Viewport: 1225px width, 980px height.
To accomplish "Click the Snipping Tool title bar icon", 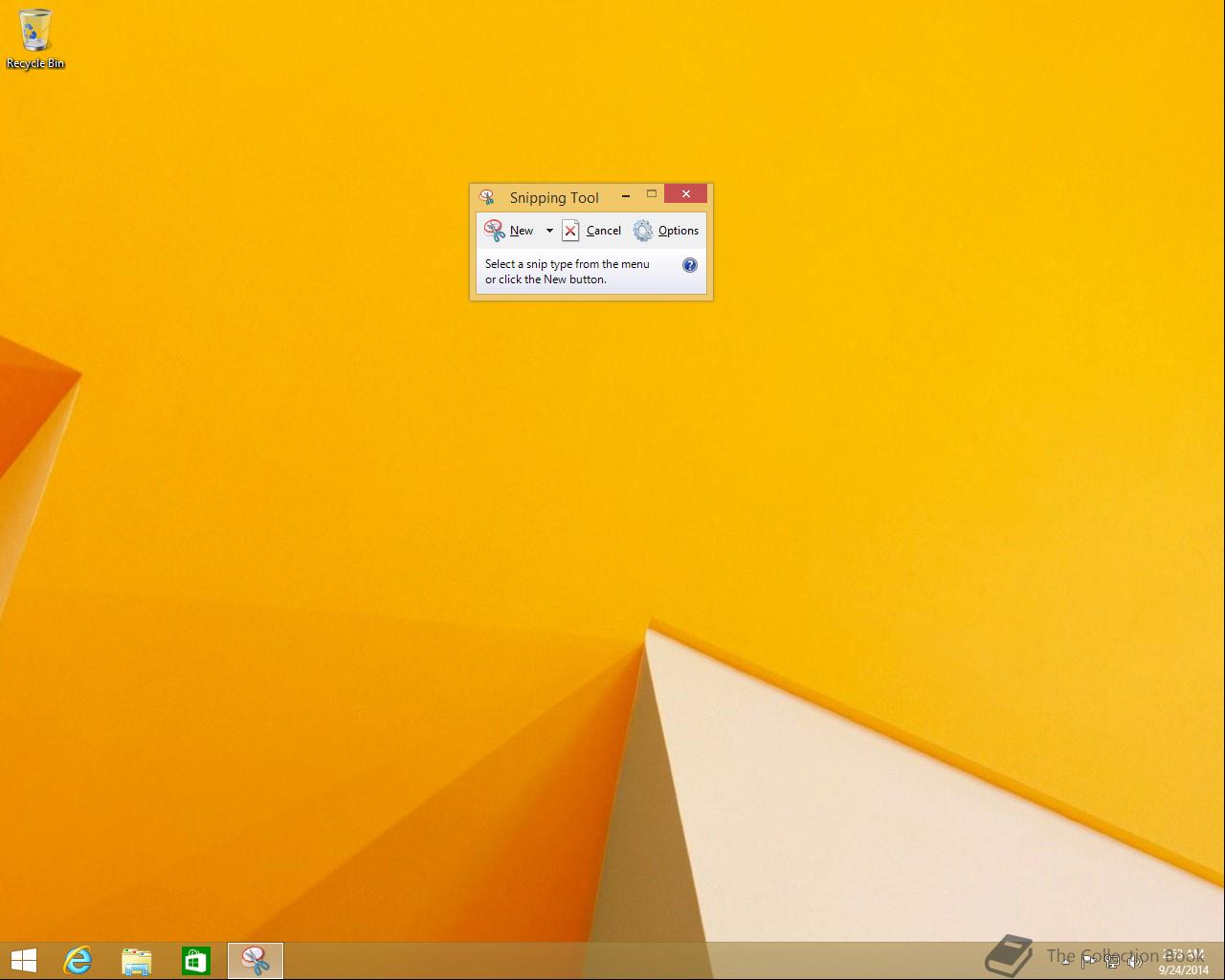I will pos(487,197).
